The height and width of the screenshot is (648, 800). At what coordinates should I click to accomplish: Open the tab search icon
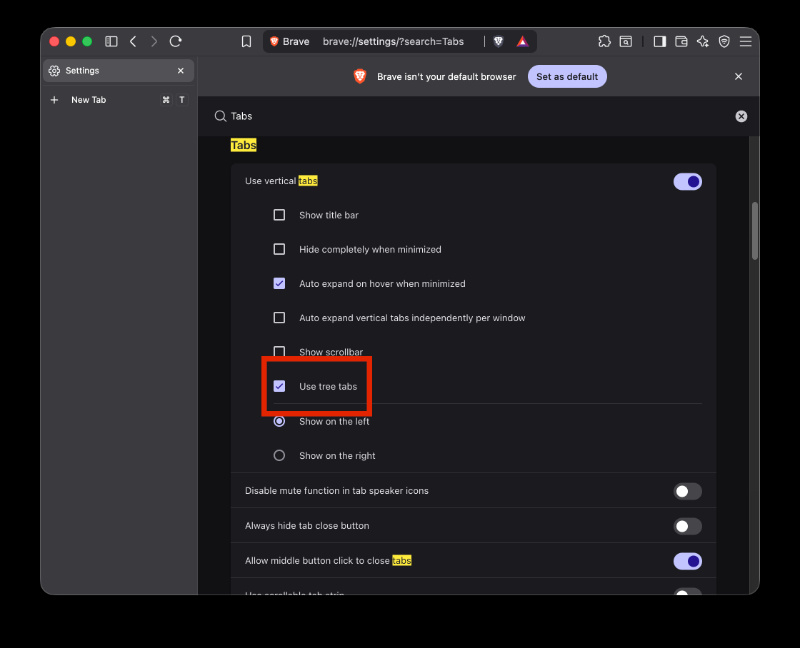[626, 41]
